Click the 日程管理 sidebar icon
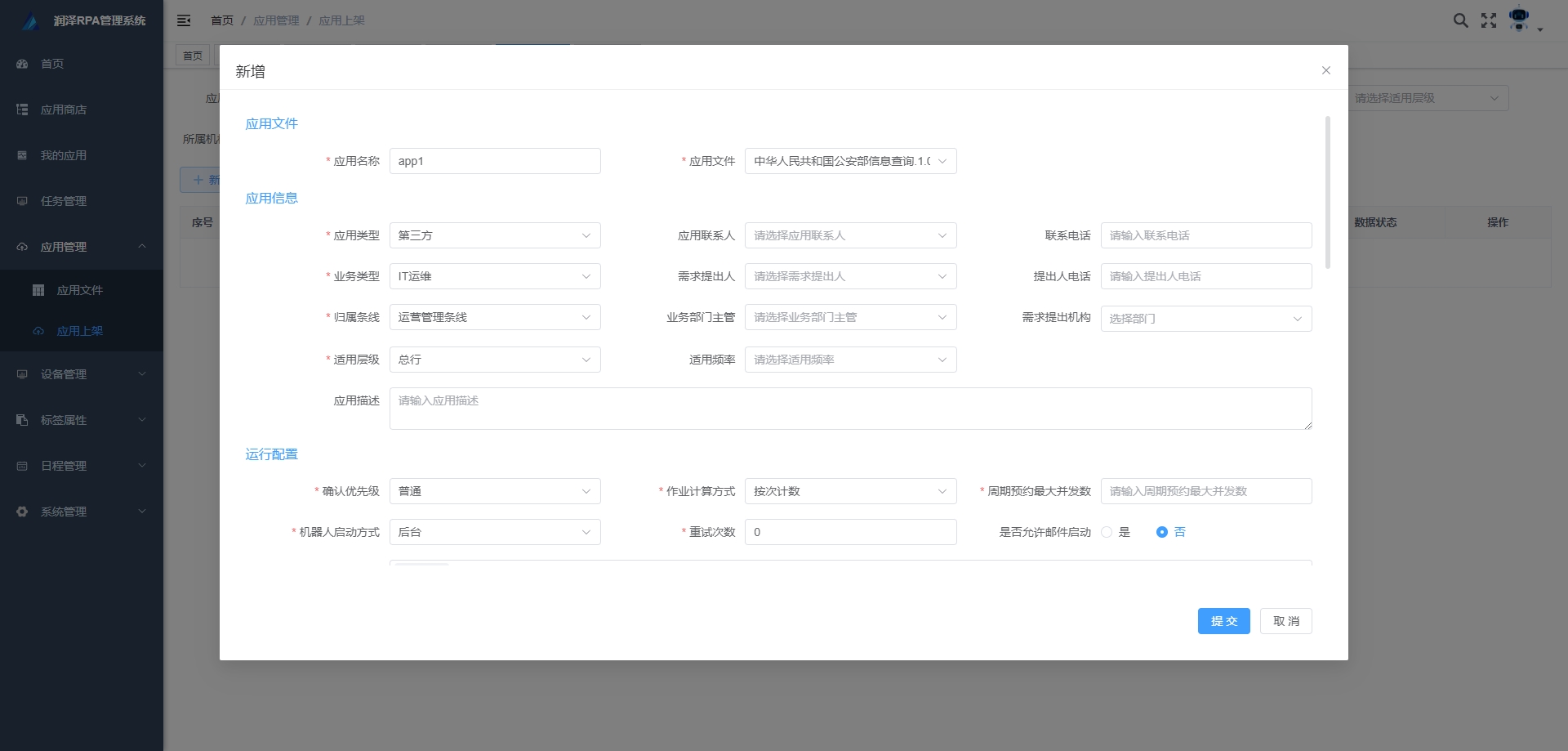 (22, 466)
